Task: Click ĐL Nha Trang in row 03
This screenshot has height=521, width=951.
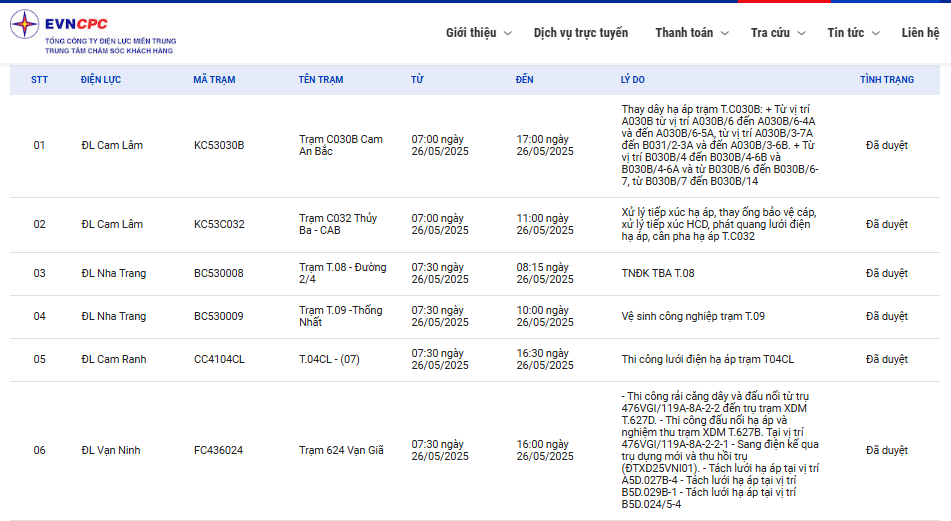Action: 114,273
